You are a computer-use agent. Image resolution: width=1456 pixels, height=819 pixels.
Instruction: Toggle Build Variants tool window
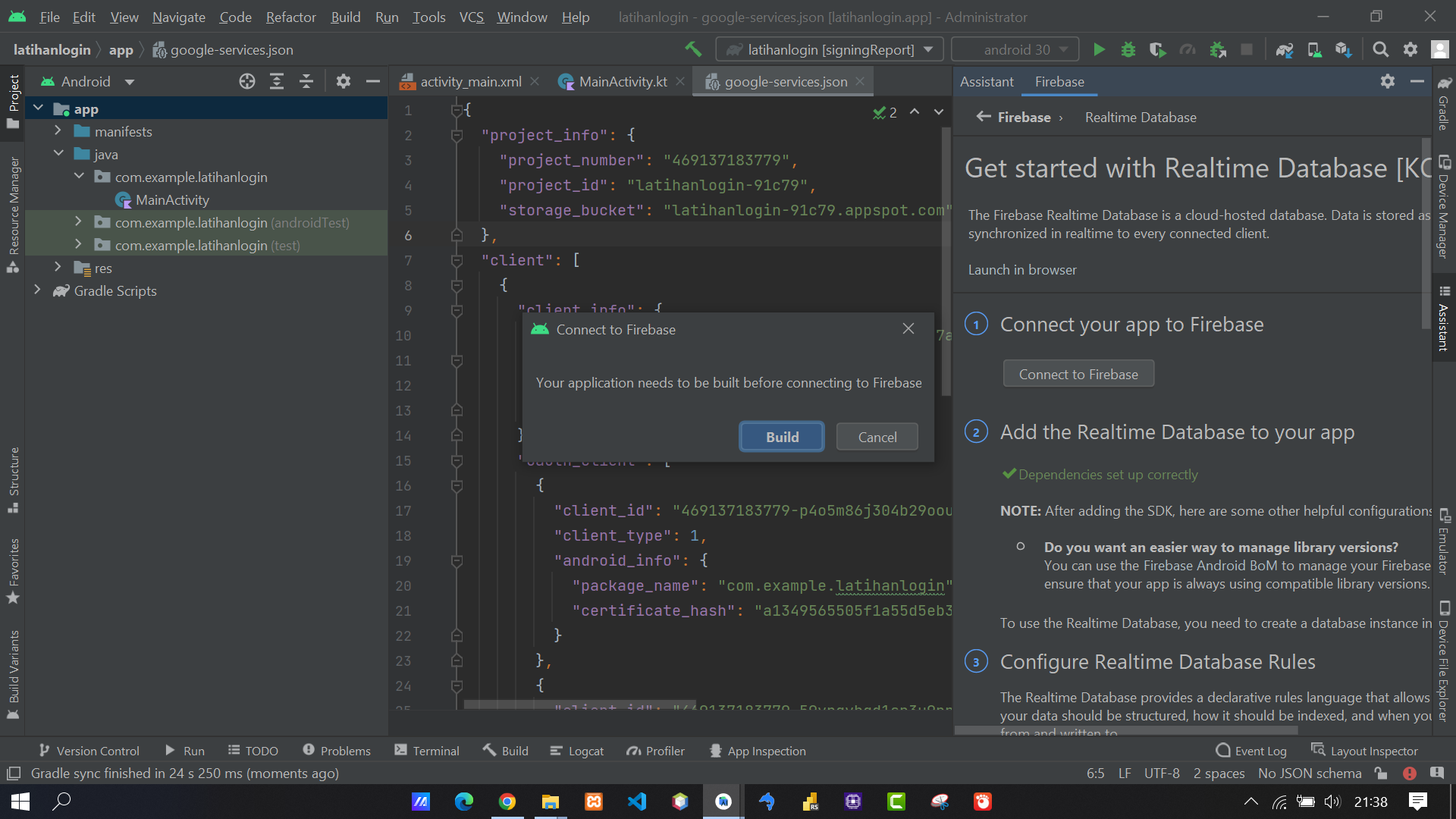pyautogui.click(x=13, y=675)
